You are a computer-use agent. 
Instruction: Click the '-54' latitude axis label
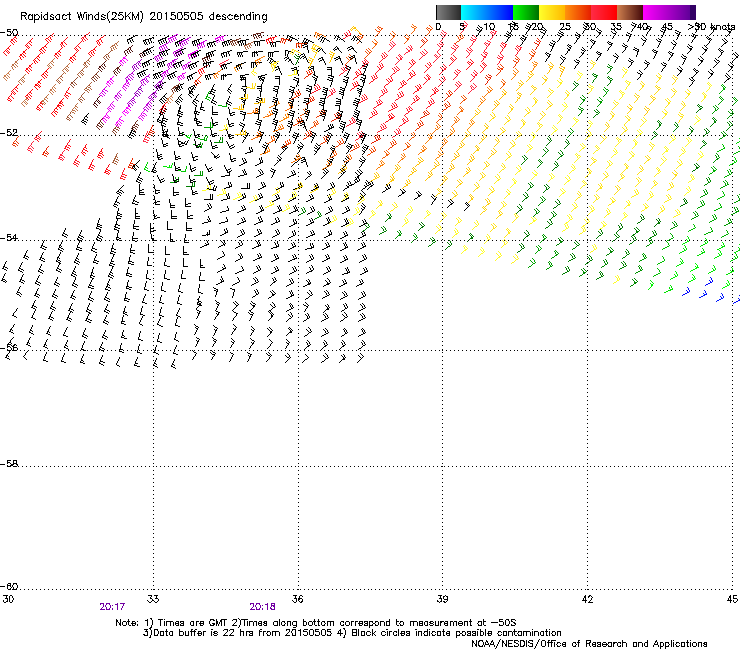pyautogui.click(x=9, y=237)
